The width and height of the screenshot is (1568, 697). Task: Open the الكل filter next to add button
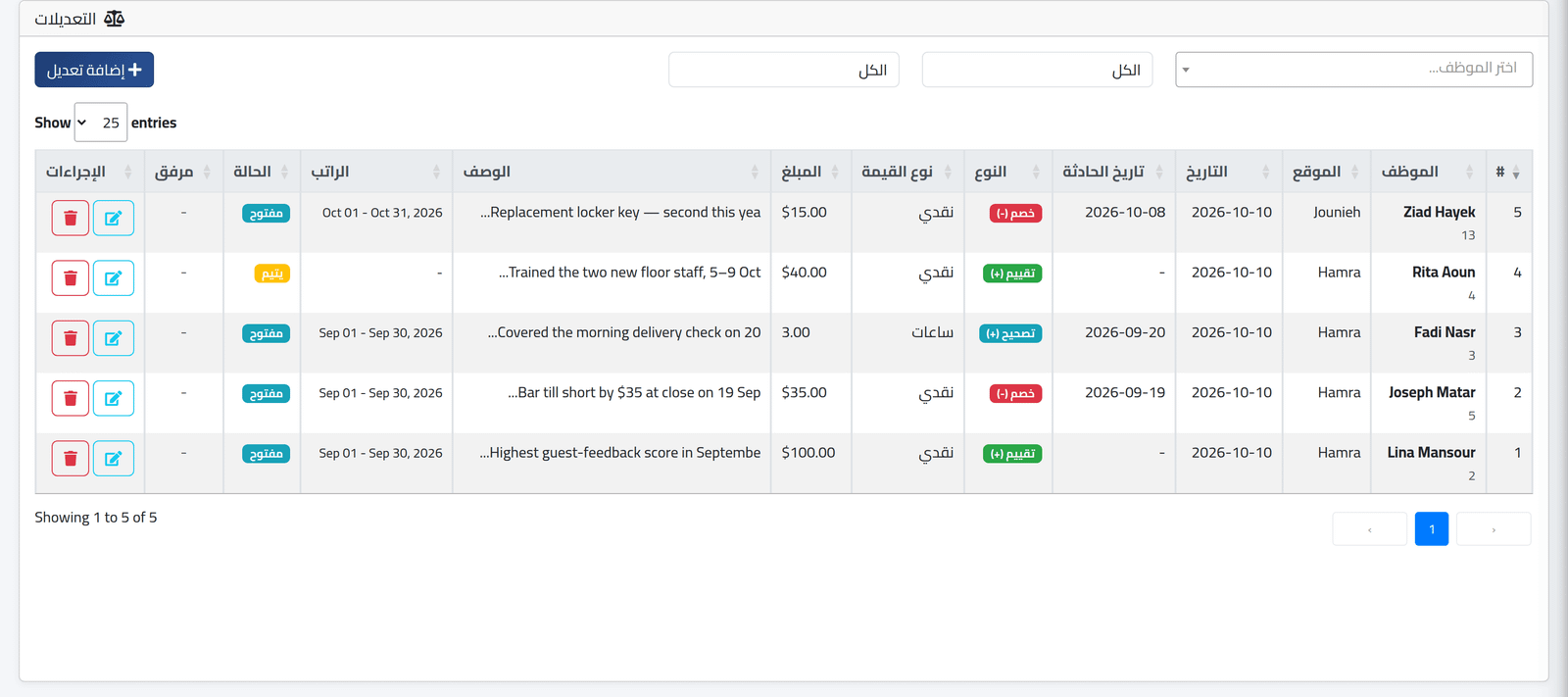(x=783, y=70)
